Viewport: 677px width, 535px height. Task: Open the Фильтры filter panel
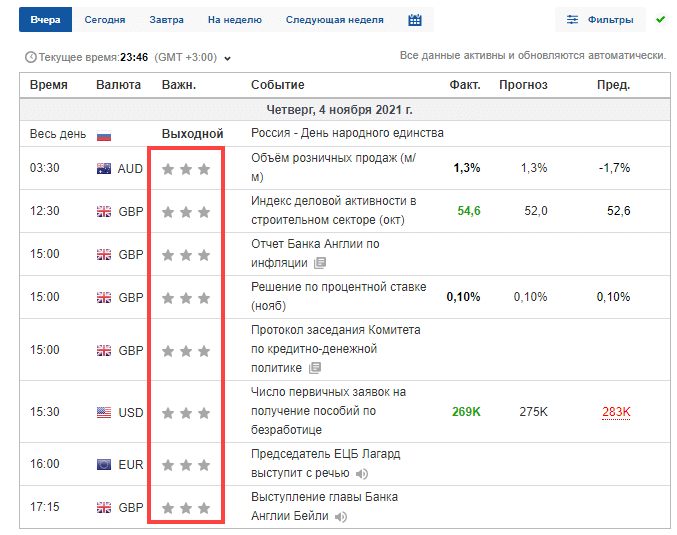[x=599, y=20]
